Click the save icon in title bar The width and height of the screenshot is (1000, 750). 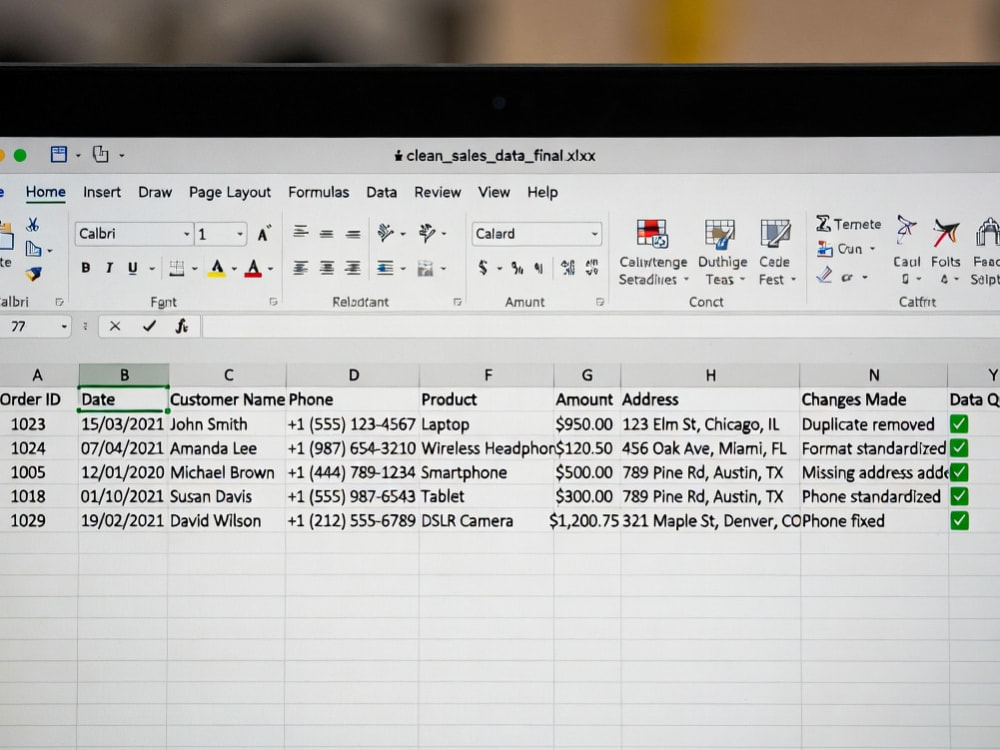pos(59,154)
